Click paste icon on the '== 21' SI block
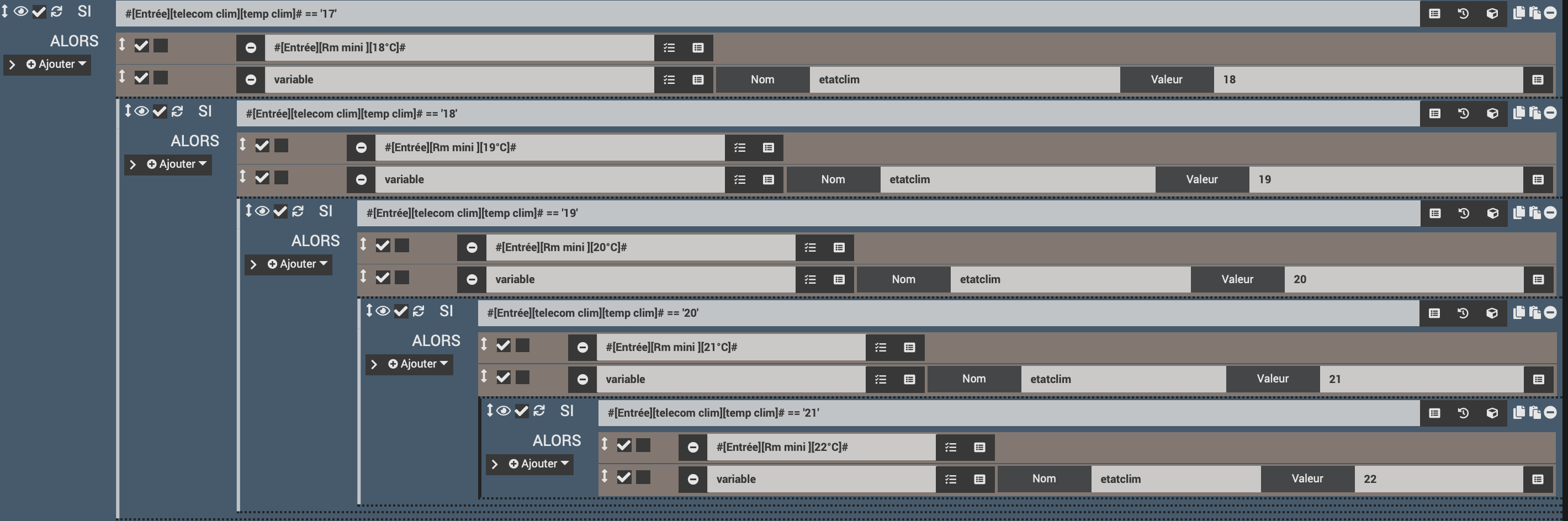Image resolution: width=1568 pixels, height=521 pixels. click(x=1534, y=413)
